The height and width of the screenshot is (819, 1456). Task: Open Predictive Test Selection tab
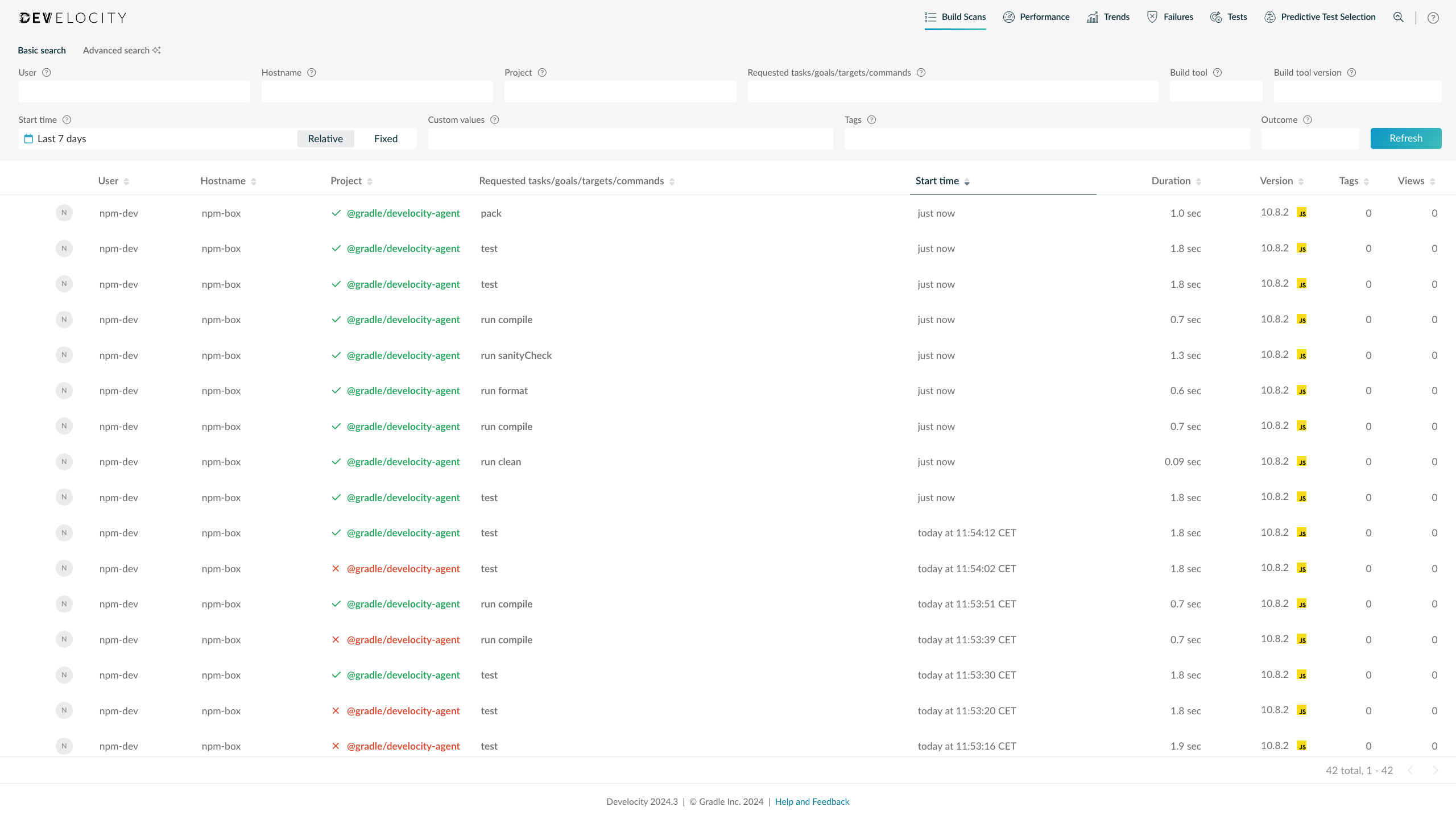tap(1319, 17)
